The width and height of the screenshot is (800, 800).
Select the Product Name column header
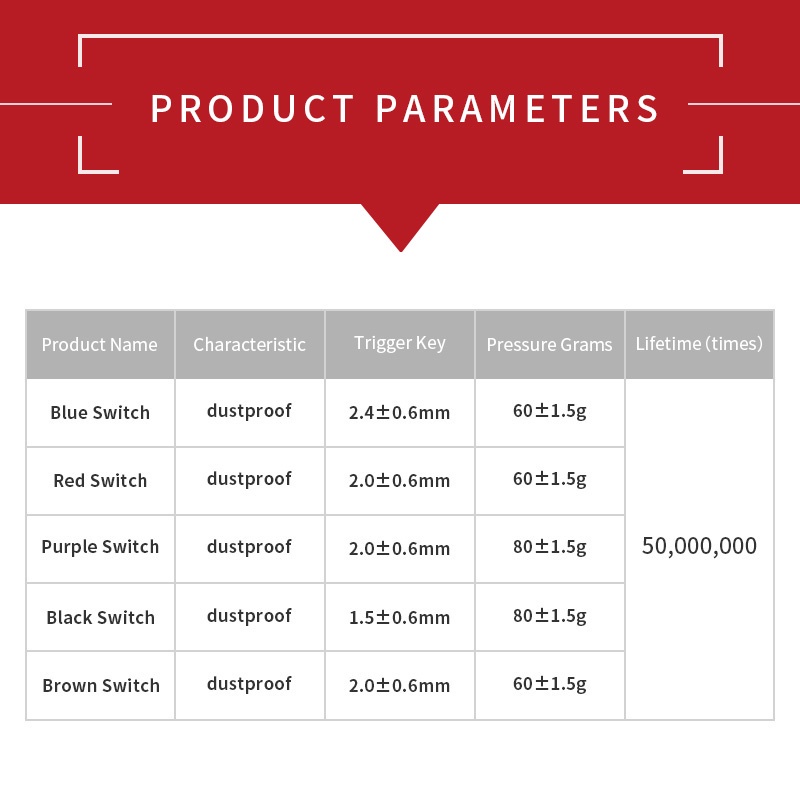(100, 345)
